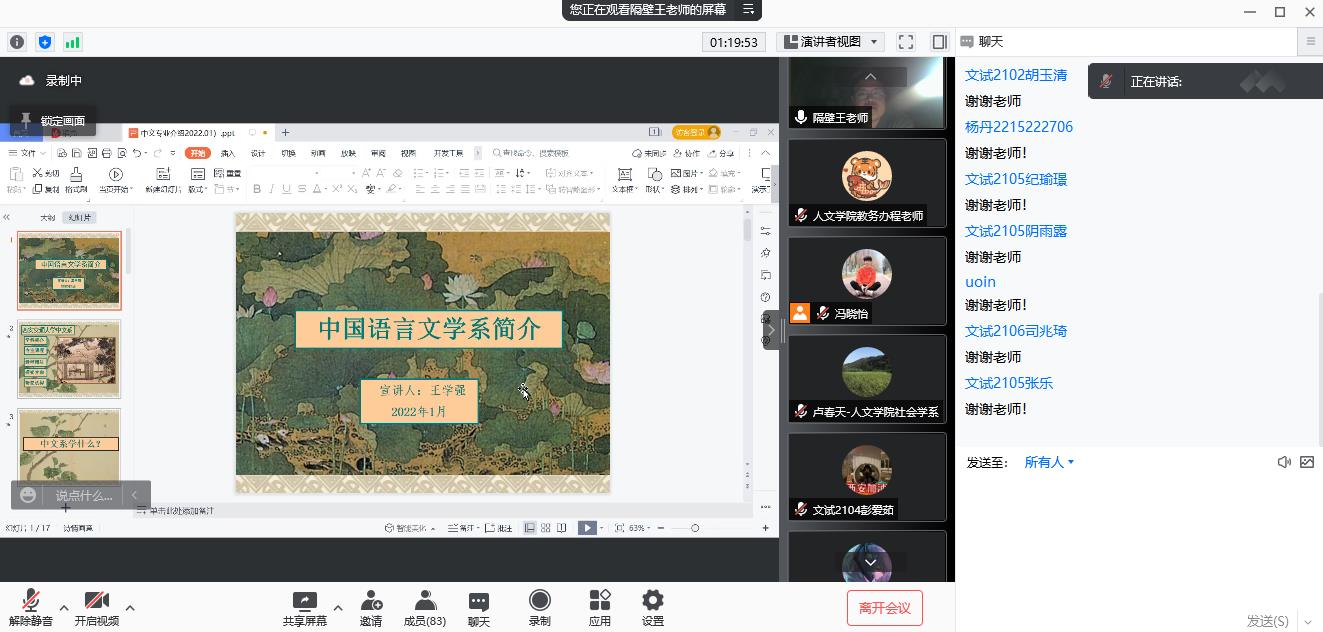Click the meeting info icon
1323x632 pixels.
17,42
